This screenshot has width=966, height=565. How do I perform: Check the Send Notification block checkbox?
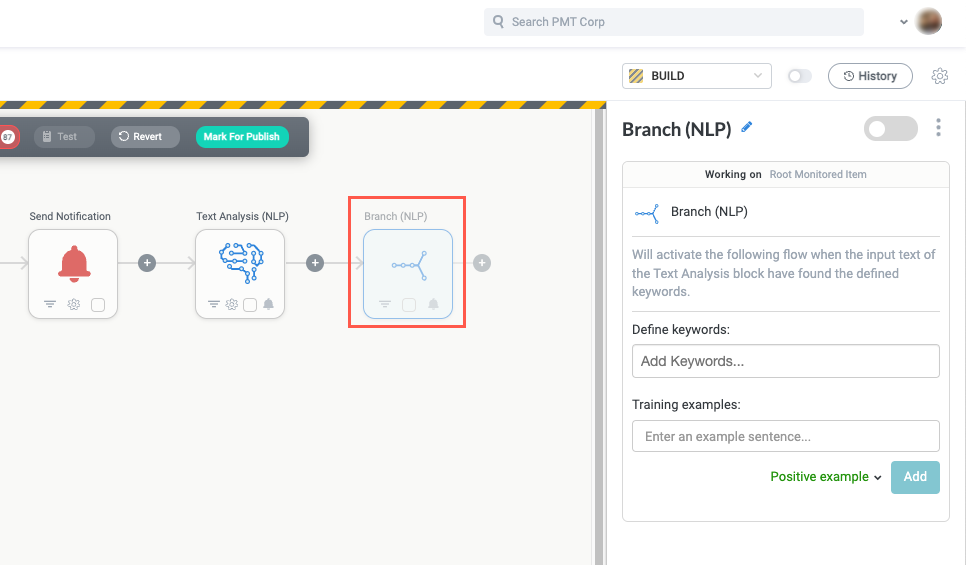coord(98,305)
